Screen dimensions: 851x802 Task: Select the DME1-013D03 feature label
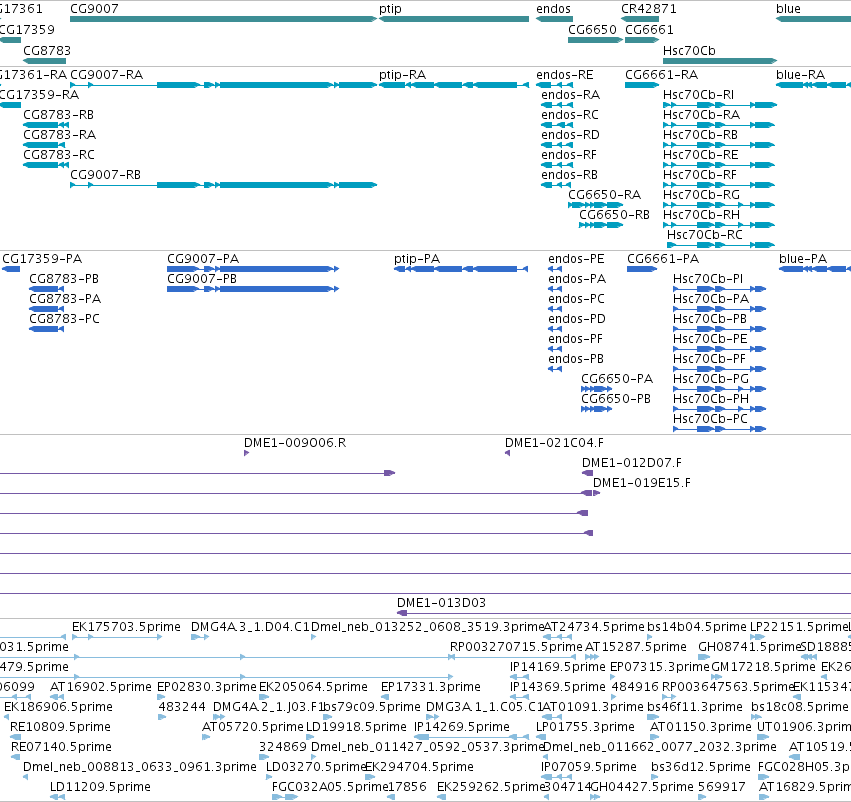click(441, 602)
